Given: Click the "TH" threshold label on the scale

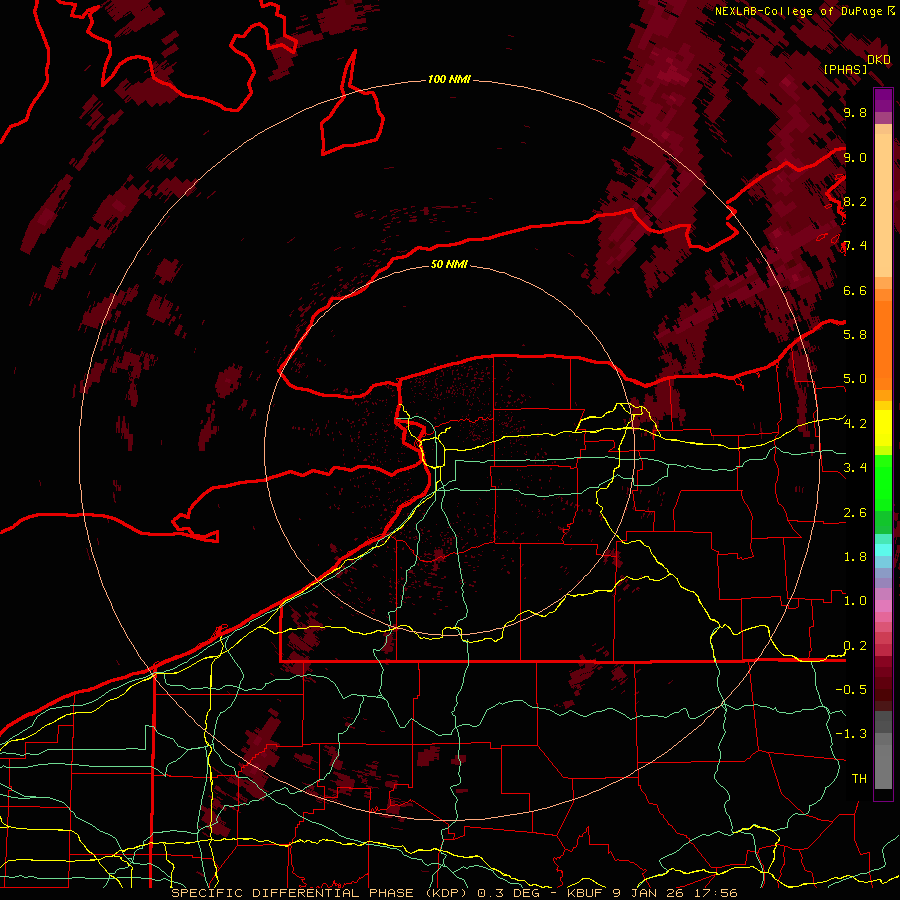Looking at the screenshot, I should pyautogui.click(x=859, y=778).
